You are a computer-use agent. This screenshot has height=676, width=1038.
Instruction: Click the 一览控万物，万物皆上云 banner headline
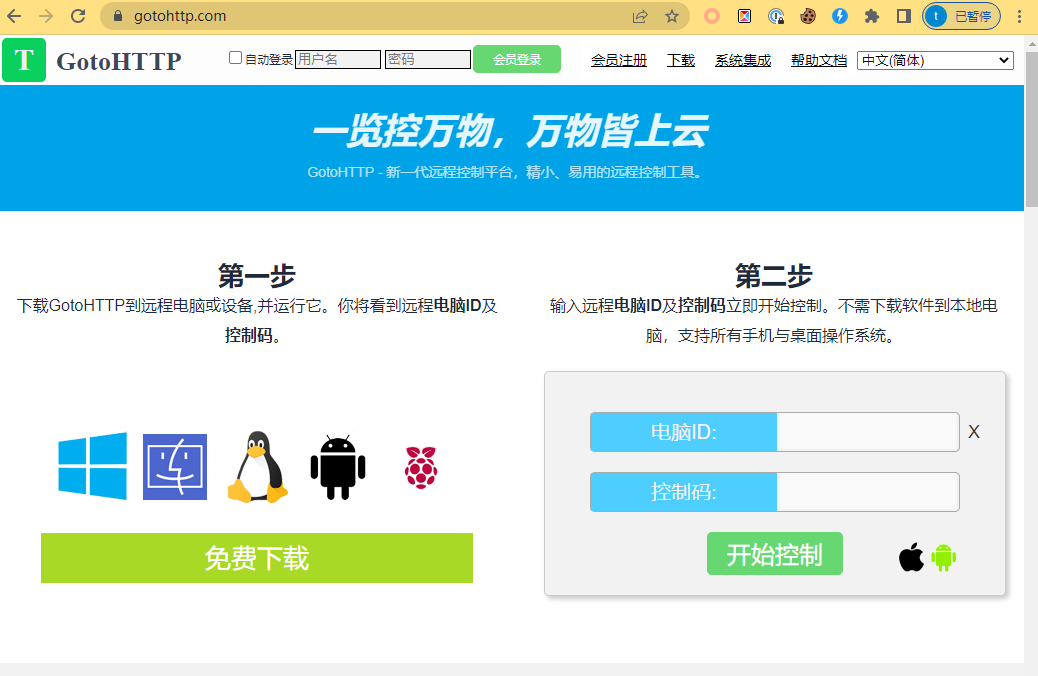(x=510, y=131)
